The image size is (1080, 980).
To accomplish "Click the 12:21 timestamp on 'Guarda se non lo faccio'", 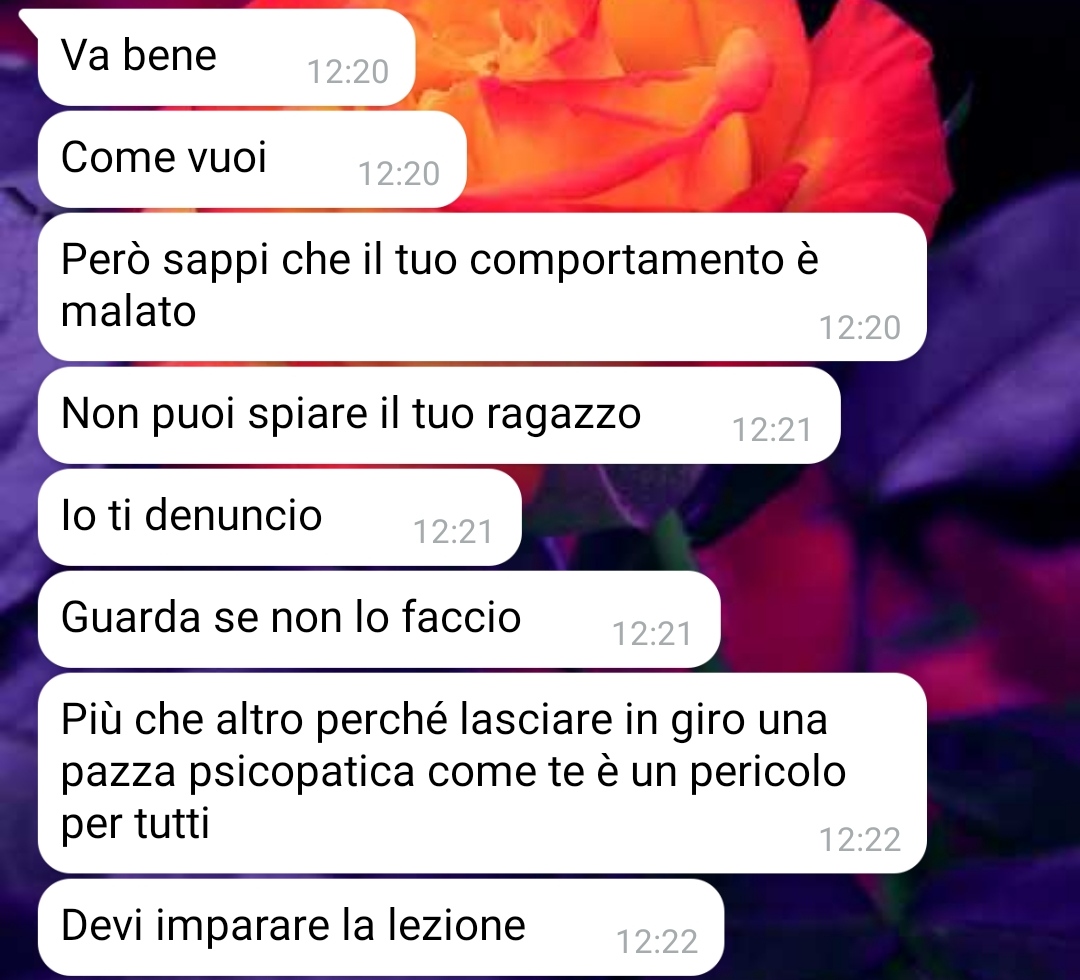I will [x=652, y=634].
